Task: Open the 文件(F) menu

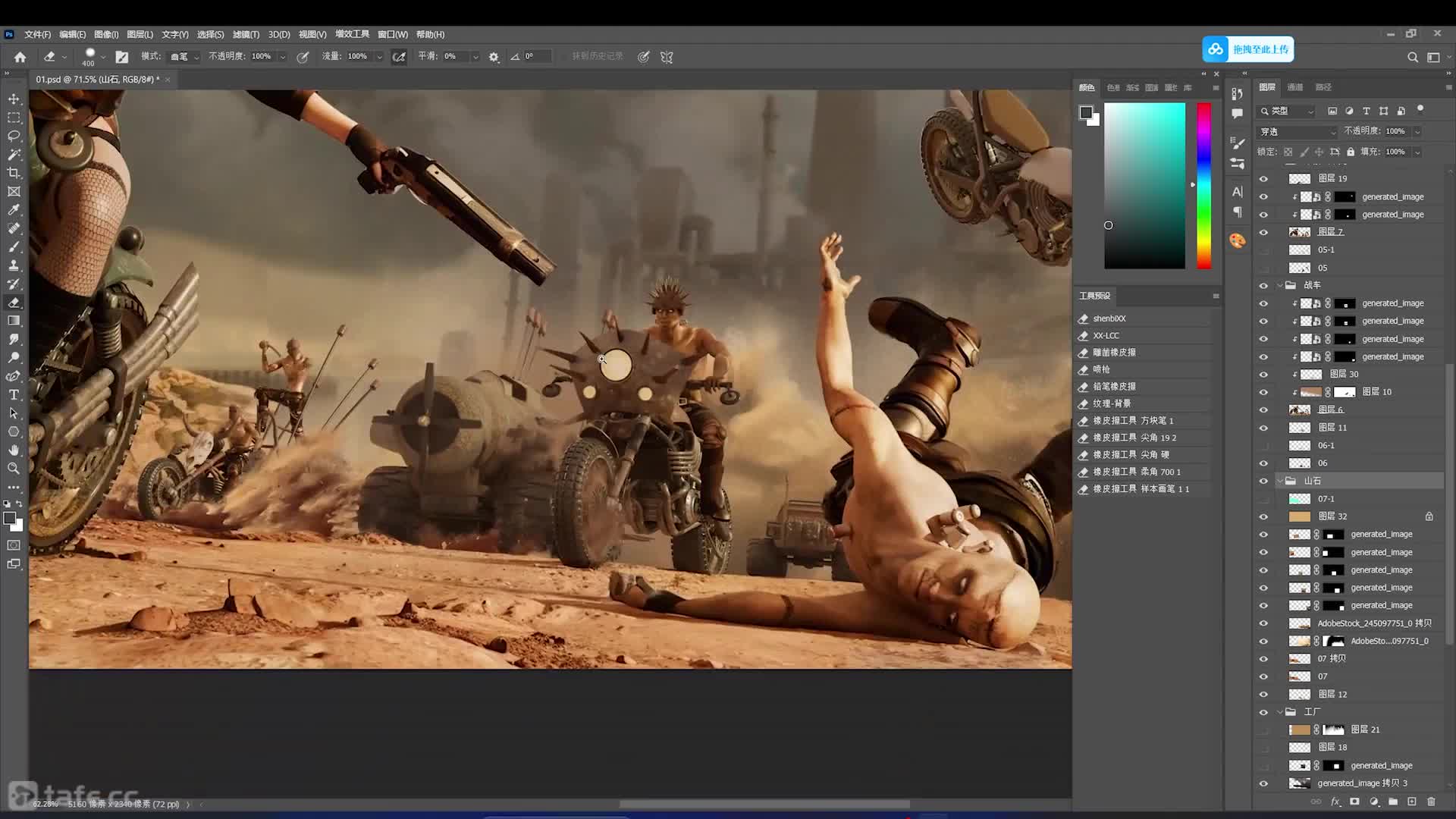Action: [x=37, y=35]
